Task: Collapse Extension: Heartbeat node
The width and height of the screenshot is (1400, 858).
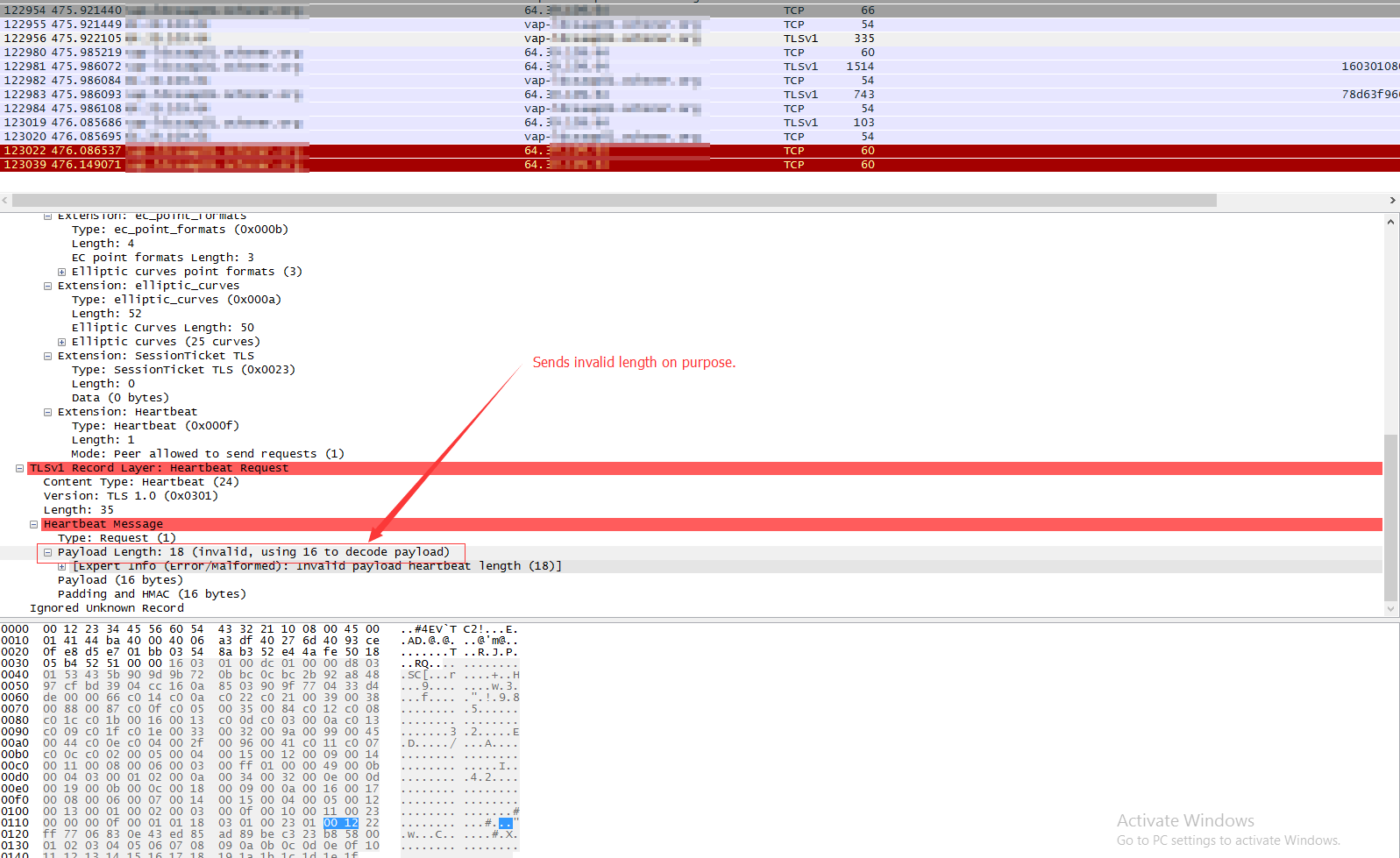Action: [47, 412]
